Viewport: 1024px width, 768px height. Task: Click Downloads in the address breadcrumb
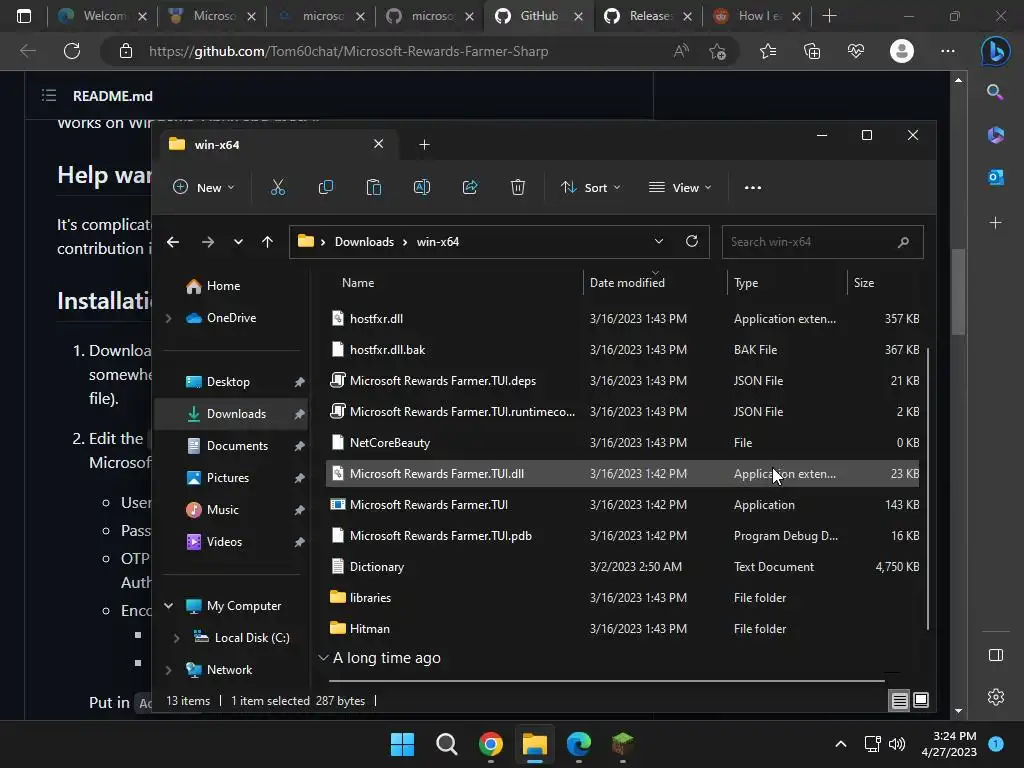pyautogui.click(x=364, y=242)
